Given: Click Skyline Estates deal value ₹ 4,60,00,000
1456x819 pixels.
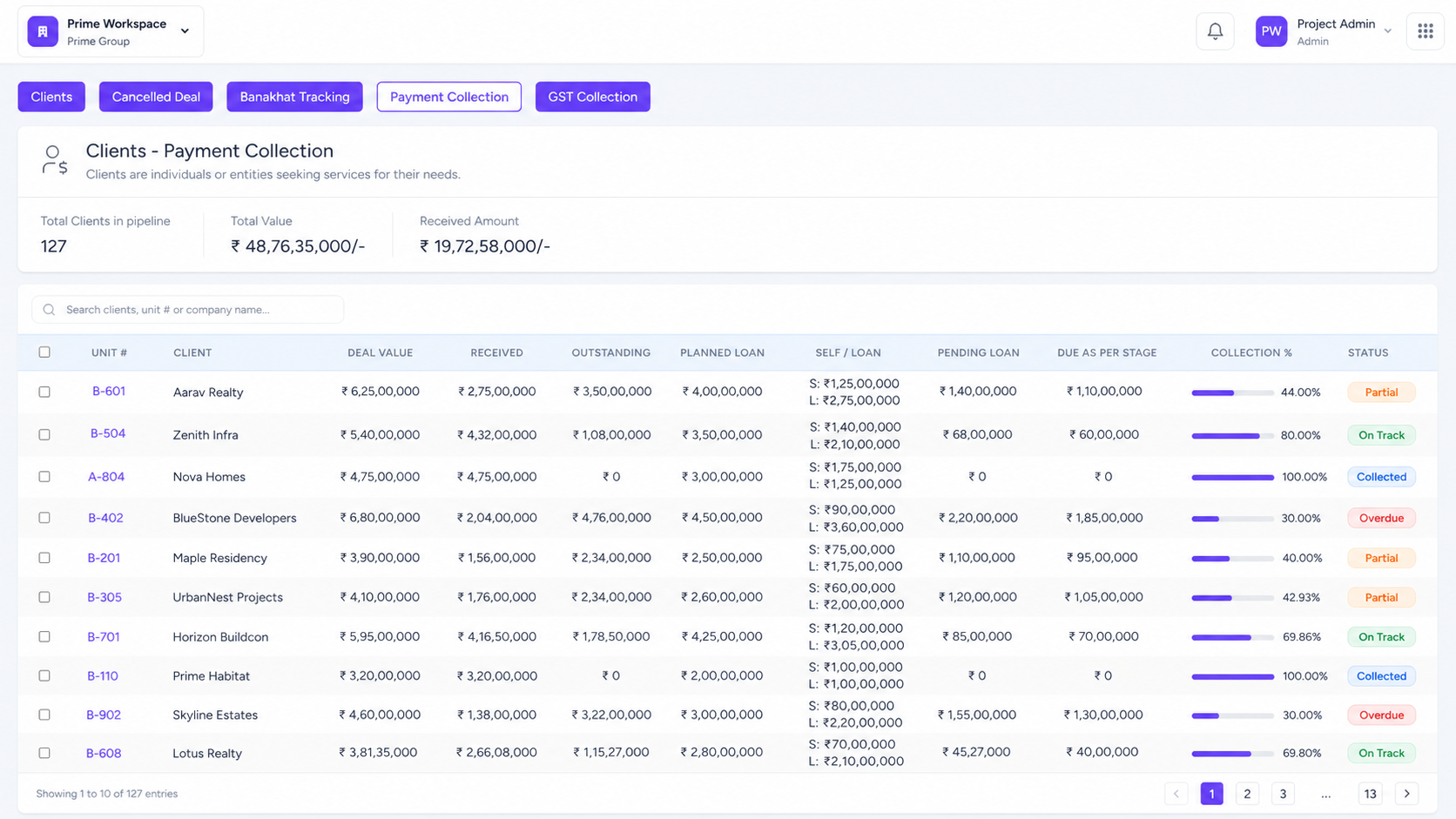Looking at the screenshot, I should point(380,715).
